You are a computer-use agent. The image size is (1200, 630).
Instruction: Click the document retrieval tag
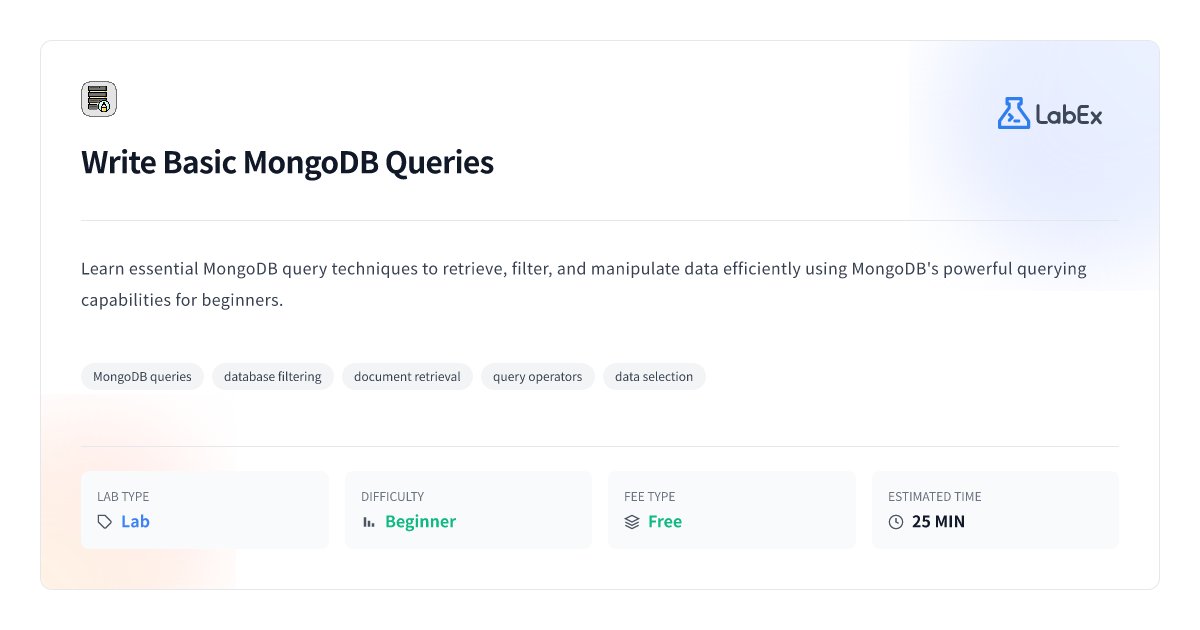click(x=407, y=376)
